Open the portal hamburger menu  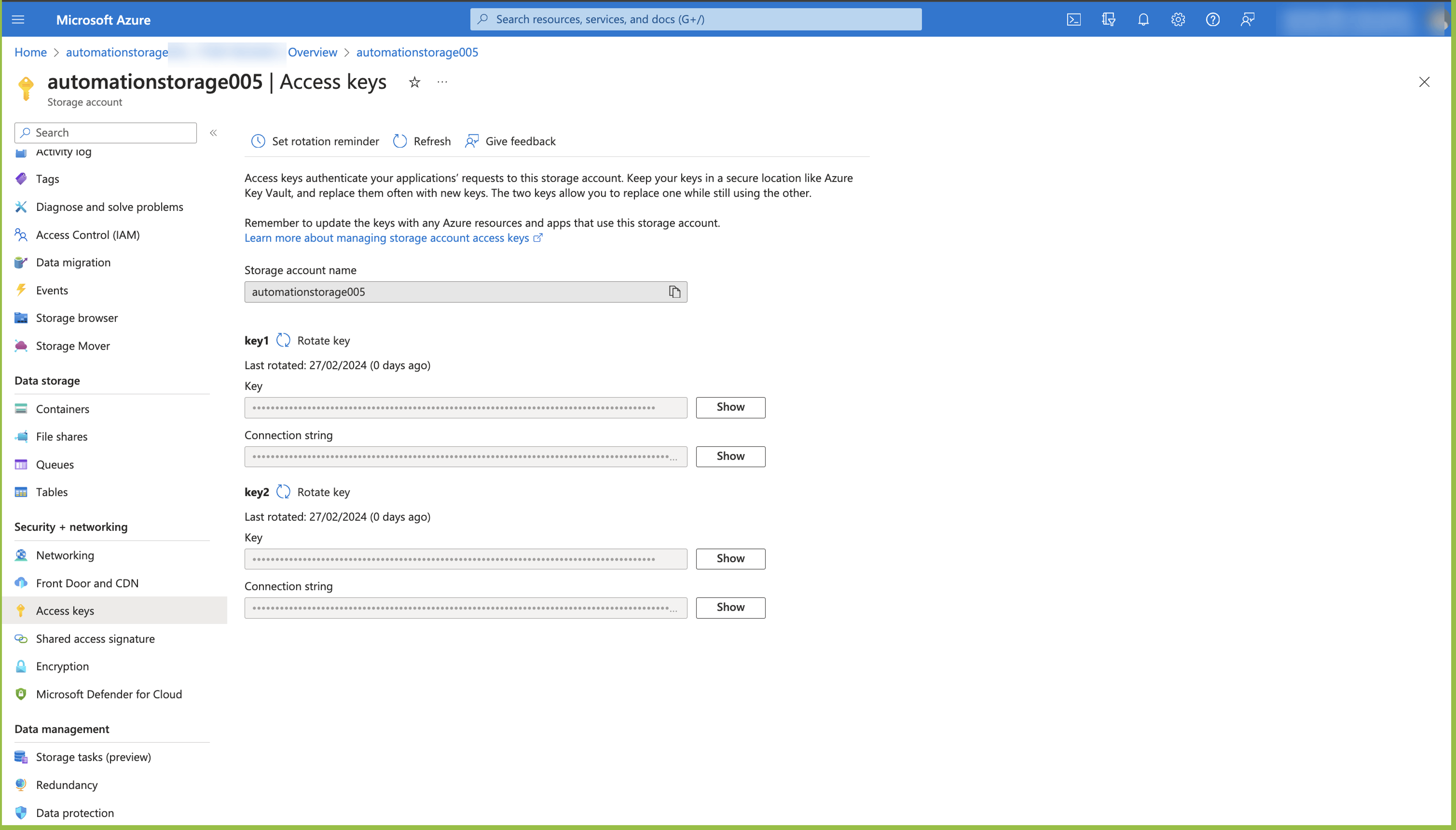point(18,19)
